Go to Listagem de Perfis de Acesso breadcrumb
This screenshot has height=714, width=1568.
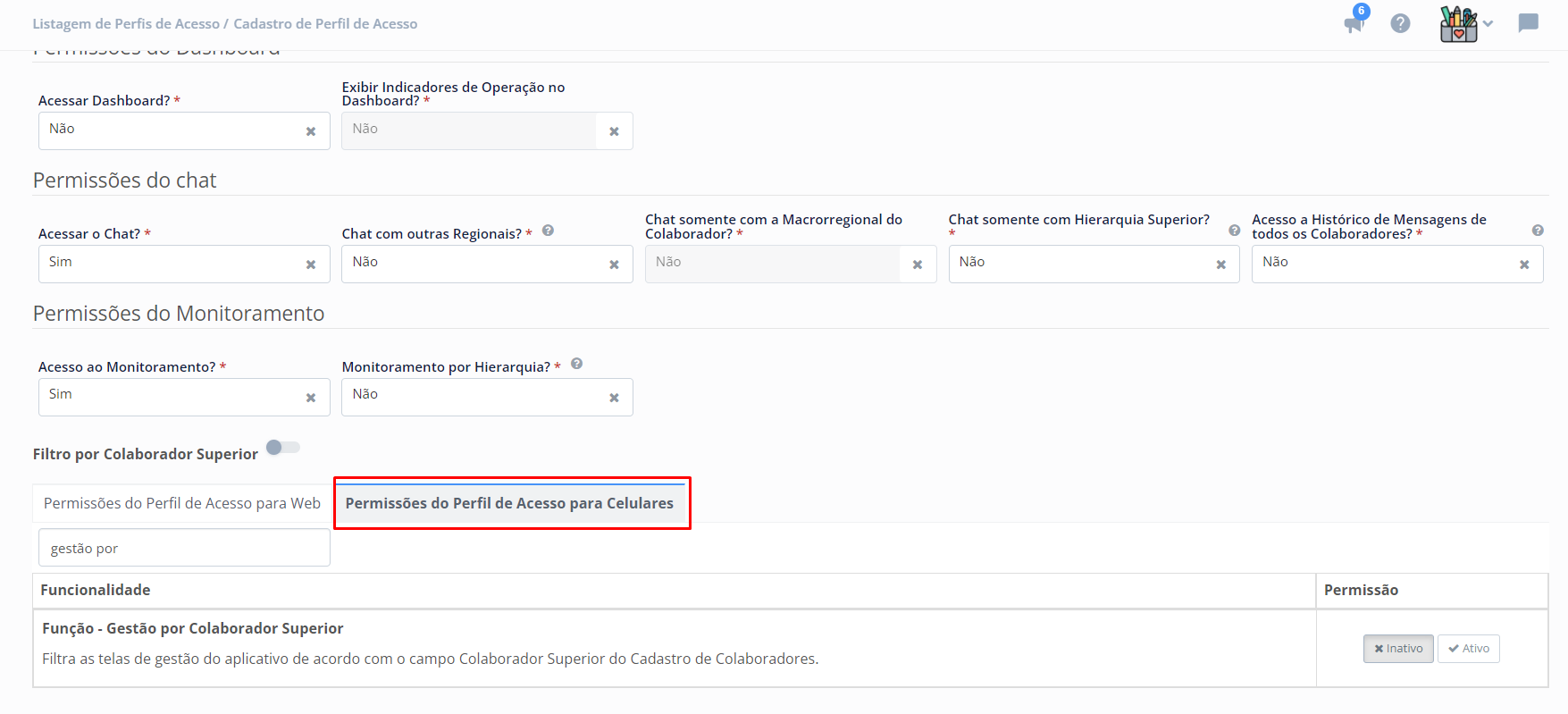point(126,24)
